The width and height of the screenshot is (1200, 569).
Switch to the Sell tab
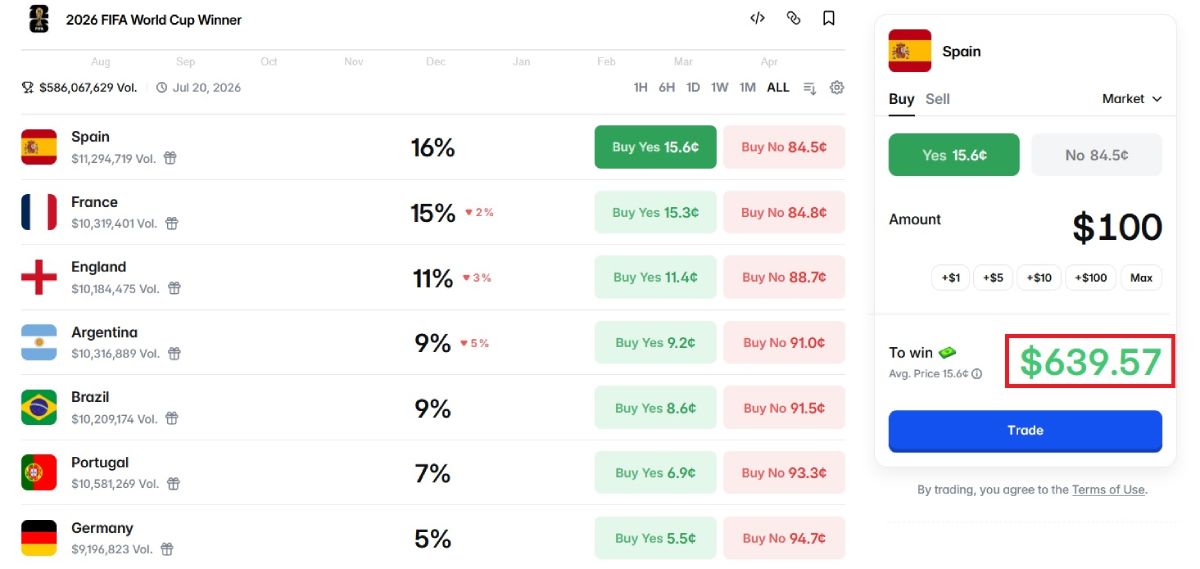(937, 99)
